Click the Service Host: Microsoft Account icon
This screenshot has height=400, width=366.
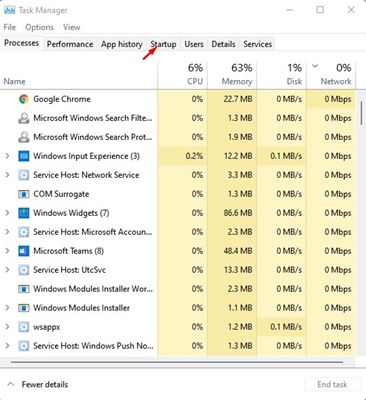24,232
